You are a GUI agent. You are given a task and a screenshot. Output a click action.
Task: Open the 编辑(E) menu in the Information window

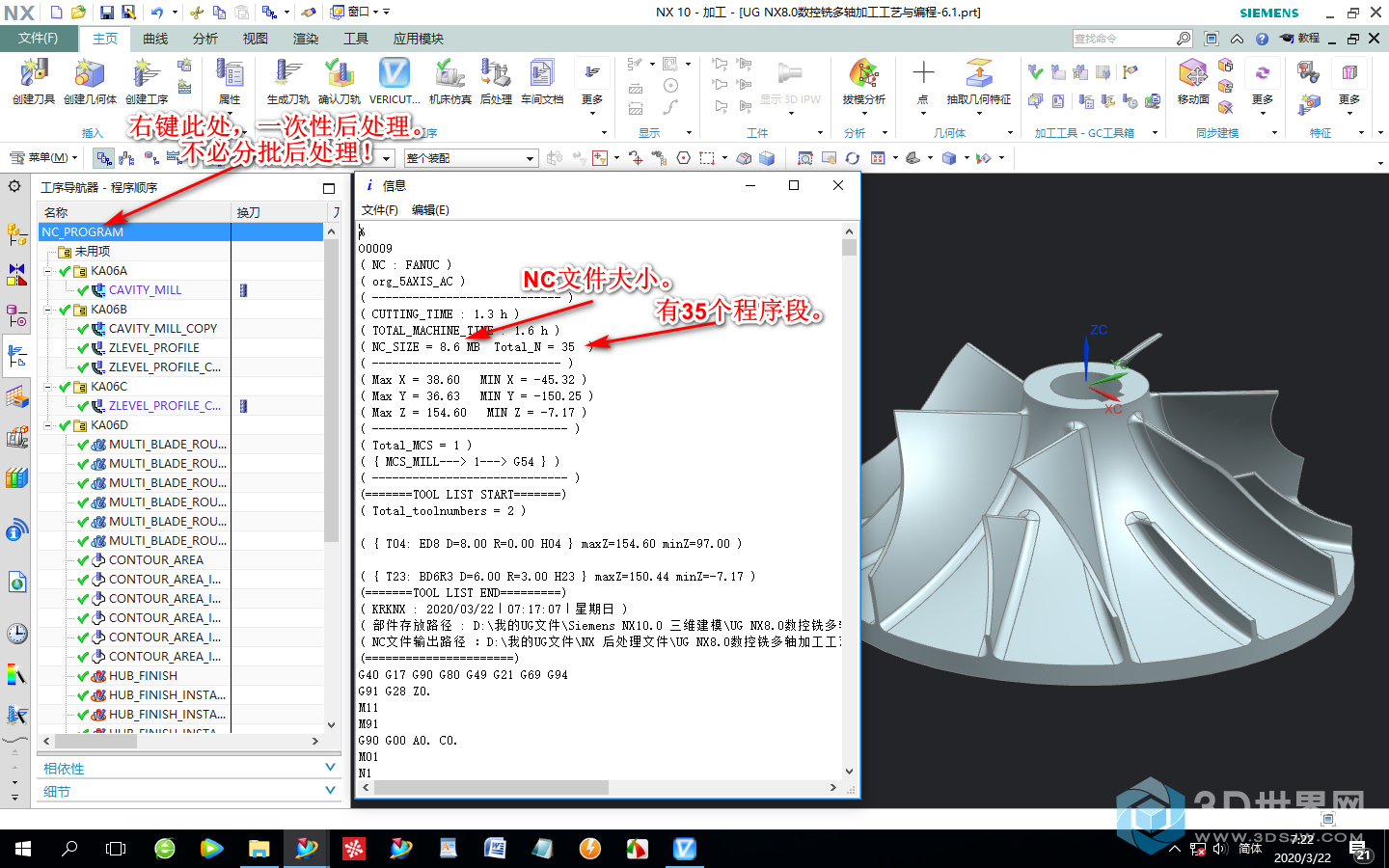tap(430, 210)
